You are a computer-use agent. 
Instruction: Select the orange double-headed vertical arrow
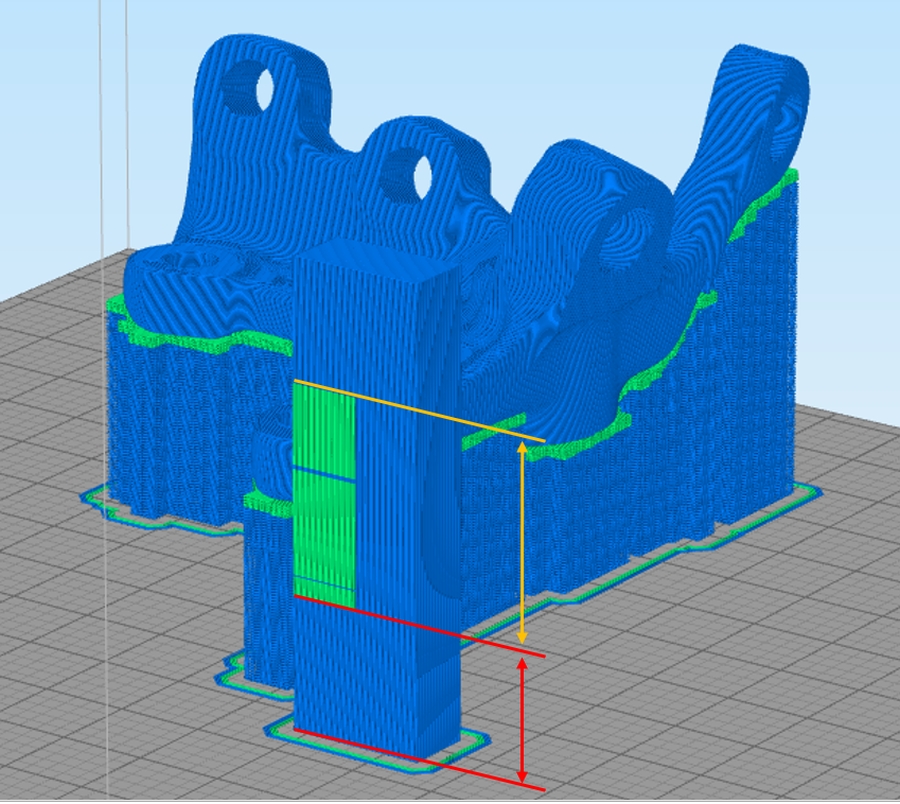tap(522, 540)
